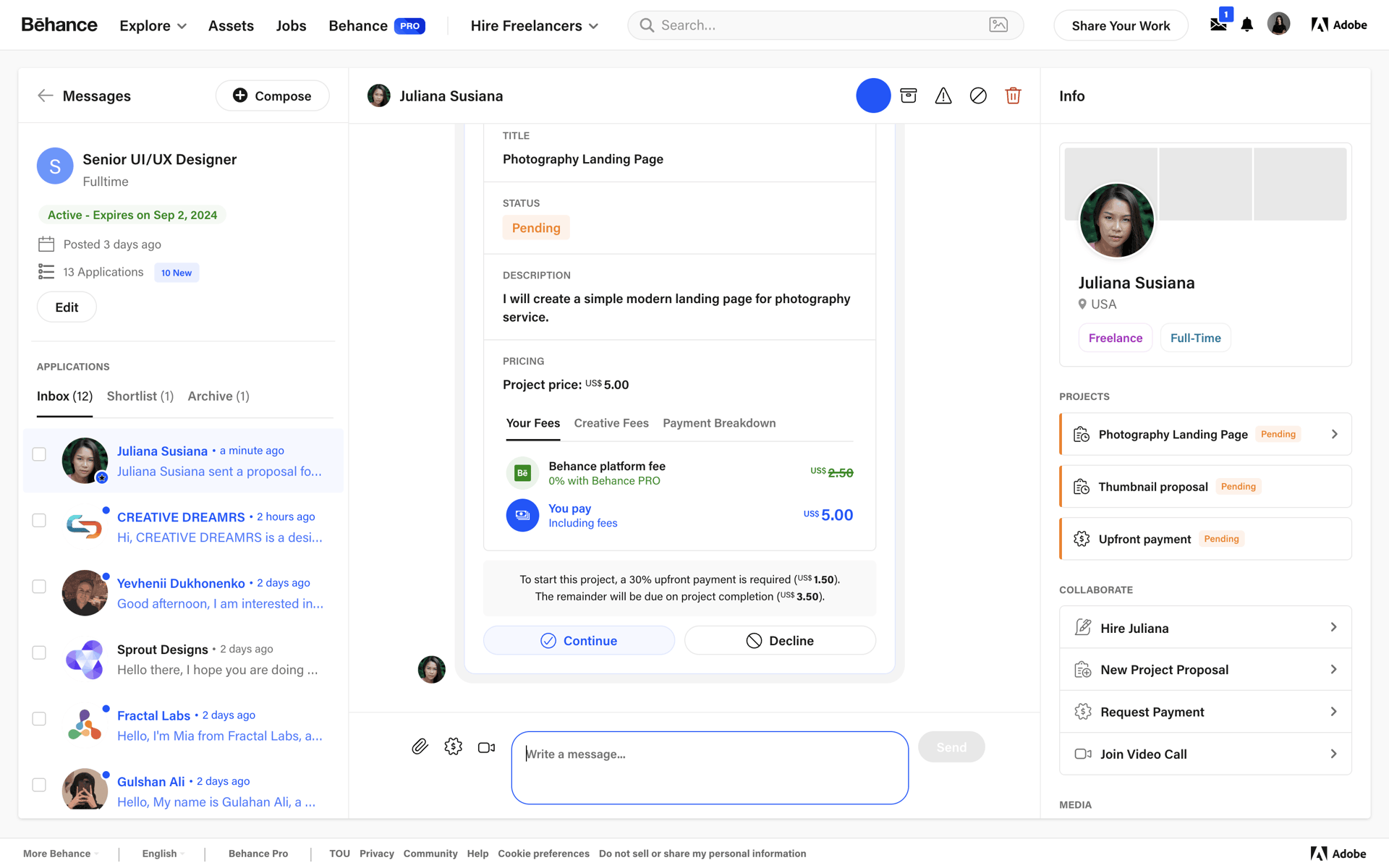The height and width of the screenshot is (868, 1389).
Task: Expand Photography Landing Page project chevron
Action: pyautogui.click(x=1335, y=434)
